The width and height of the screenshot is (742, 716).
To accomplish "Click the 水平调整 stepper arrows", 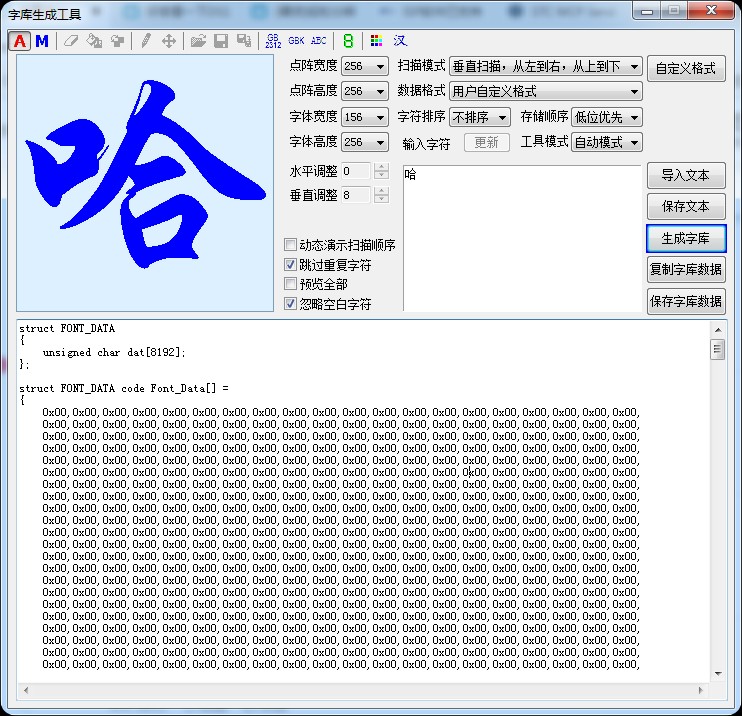I will point(381,171).
